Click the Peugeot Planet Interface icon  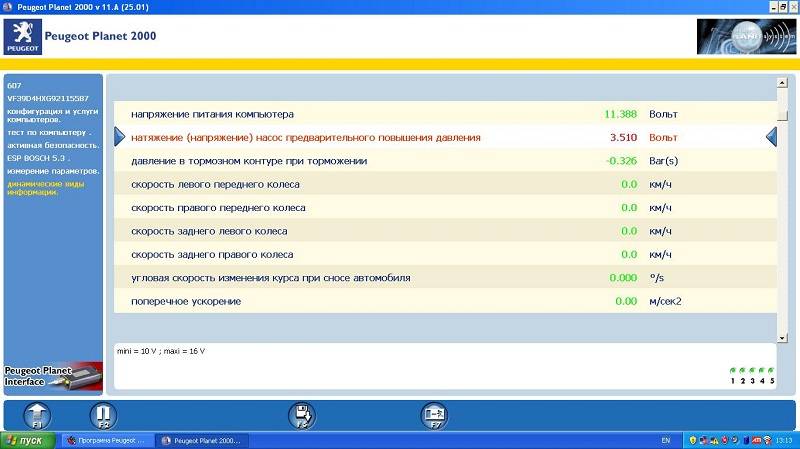click(x=51, y=376)
